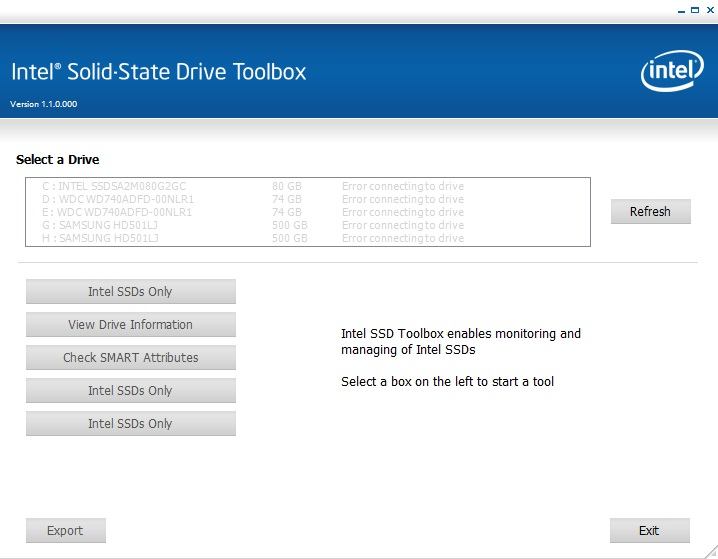Viewport: 718px width, 559px height.
Task: Click the Intel logo in the header
Action: [672, 71]
